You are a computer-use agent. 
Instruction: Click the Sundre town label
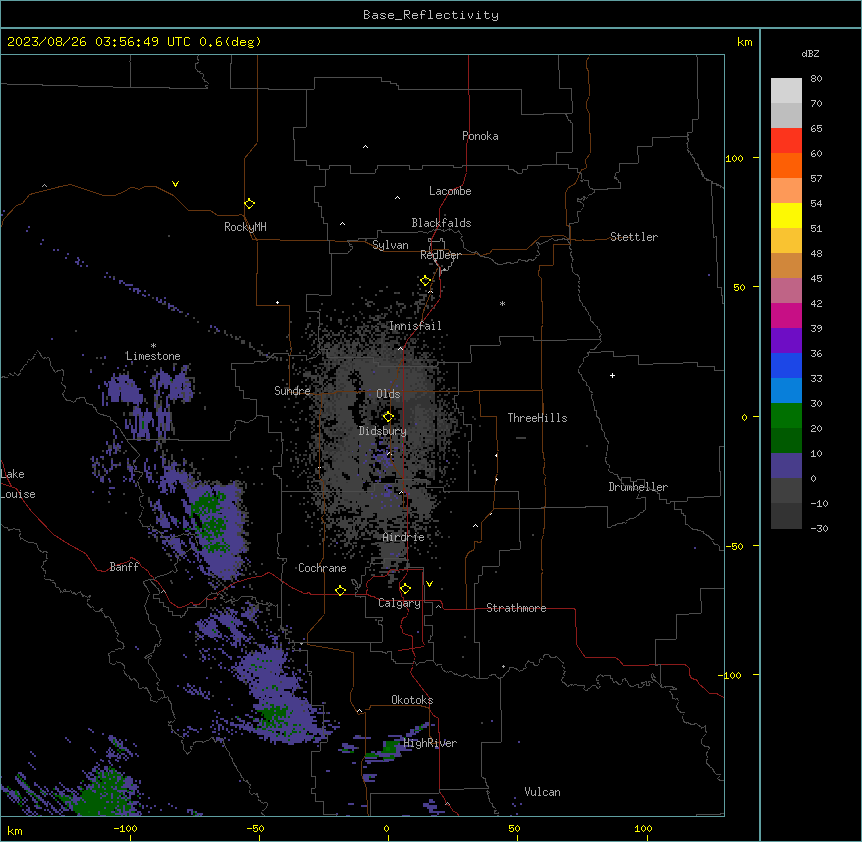(x=292, y=391)
